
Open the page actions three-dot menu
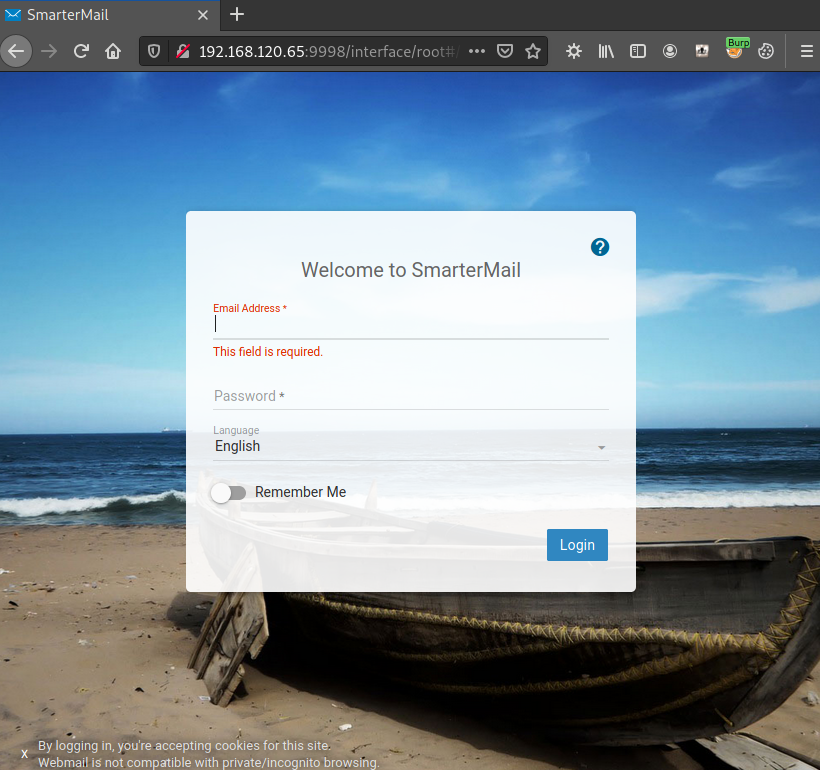click(477, 51)
